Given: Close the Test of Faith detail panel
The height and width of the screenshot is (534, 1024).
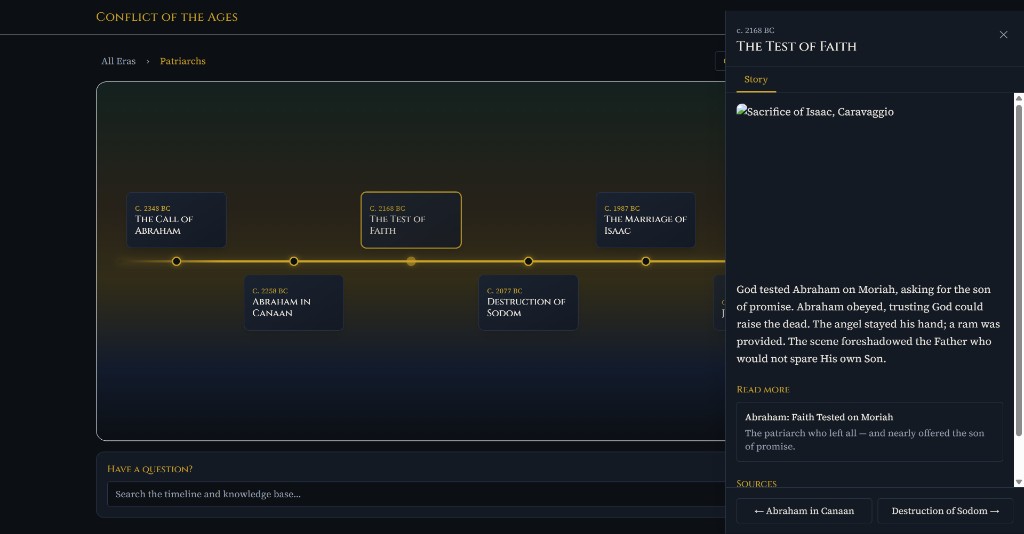Looking at the screenshot, I should (x=1003, y=35).
